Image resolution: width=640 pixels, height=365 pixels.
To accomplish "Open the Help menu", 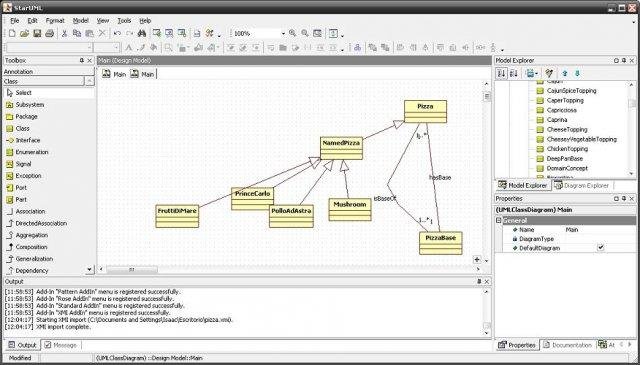I will point(145,20).
